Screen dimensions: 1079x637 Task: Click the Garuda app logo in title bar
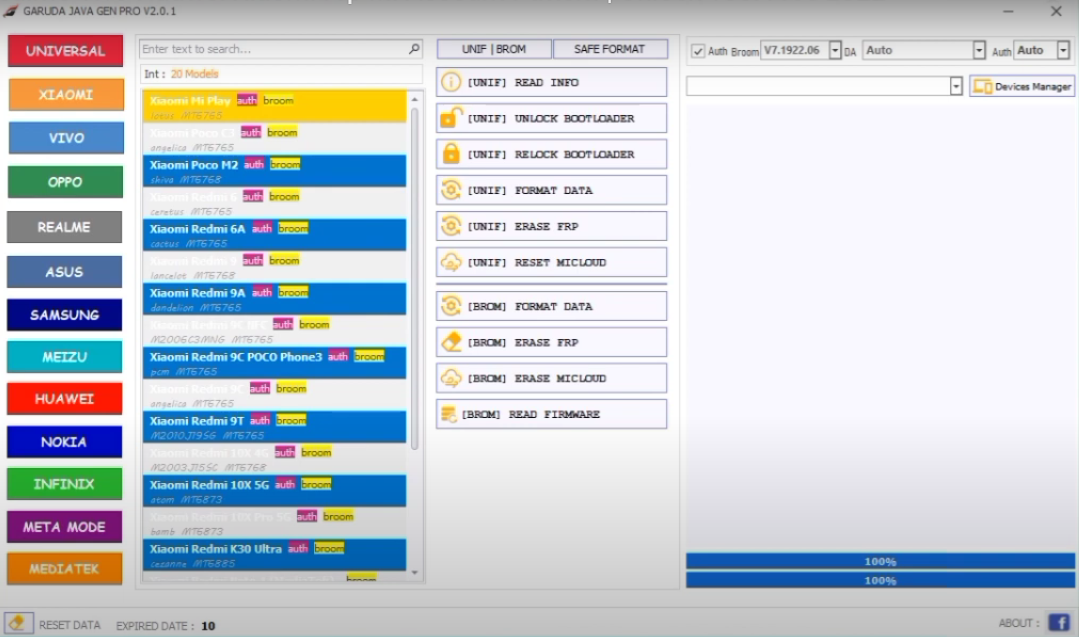(10, 11)
